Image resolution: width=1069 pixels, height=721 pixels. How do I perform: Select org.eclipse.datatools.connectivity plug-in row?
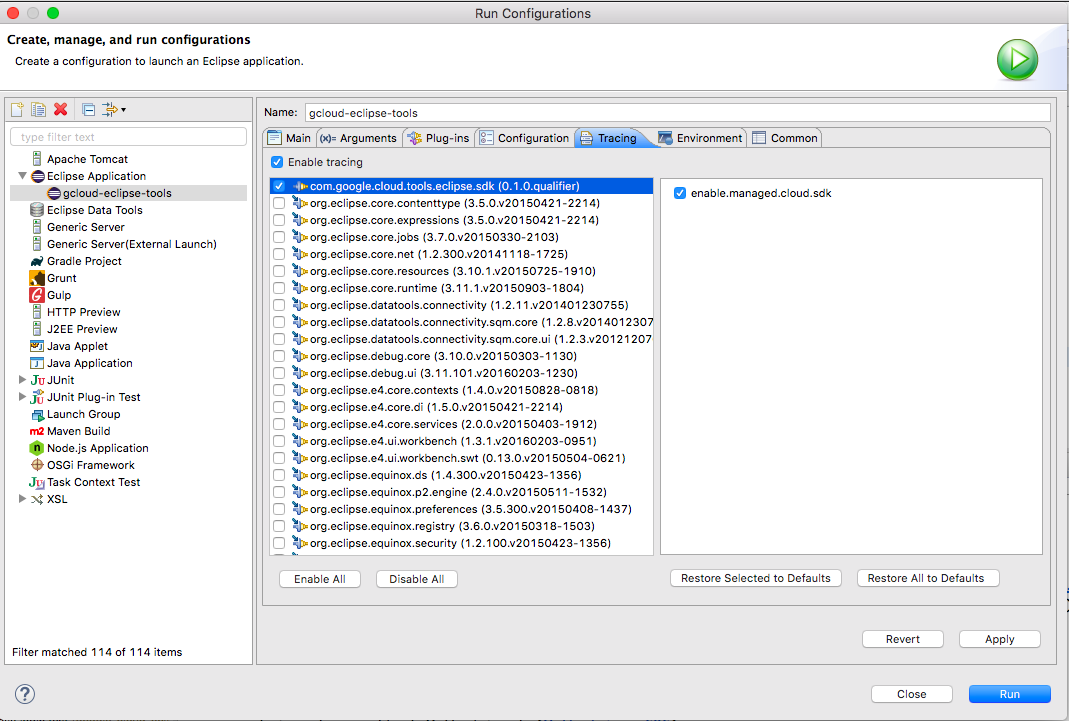[461, 305]
